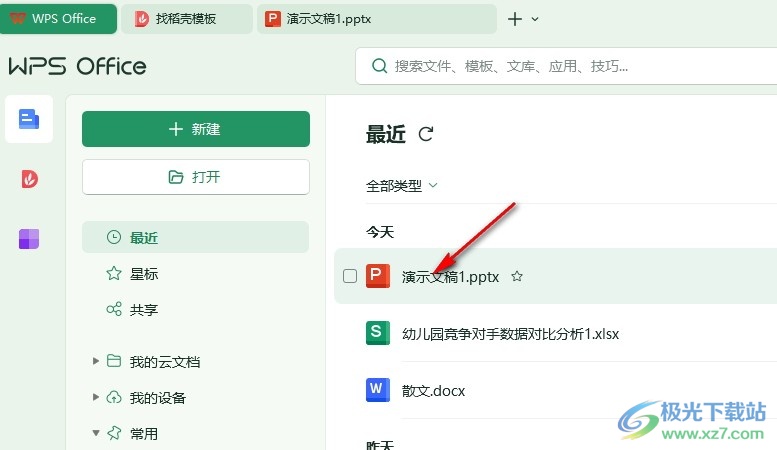Click the plus icon to add a tab
Screen dimensions: 777x450
point(515,19)
